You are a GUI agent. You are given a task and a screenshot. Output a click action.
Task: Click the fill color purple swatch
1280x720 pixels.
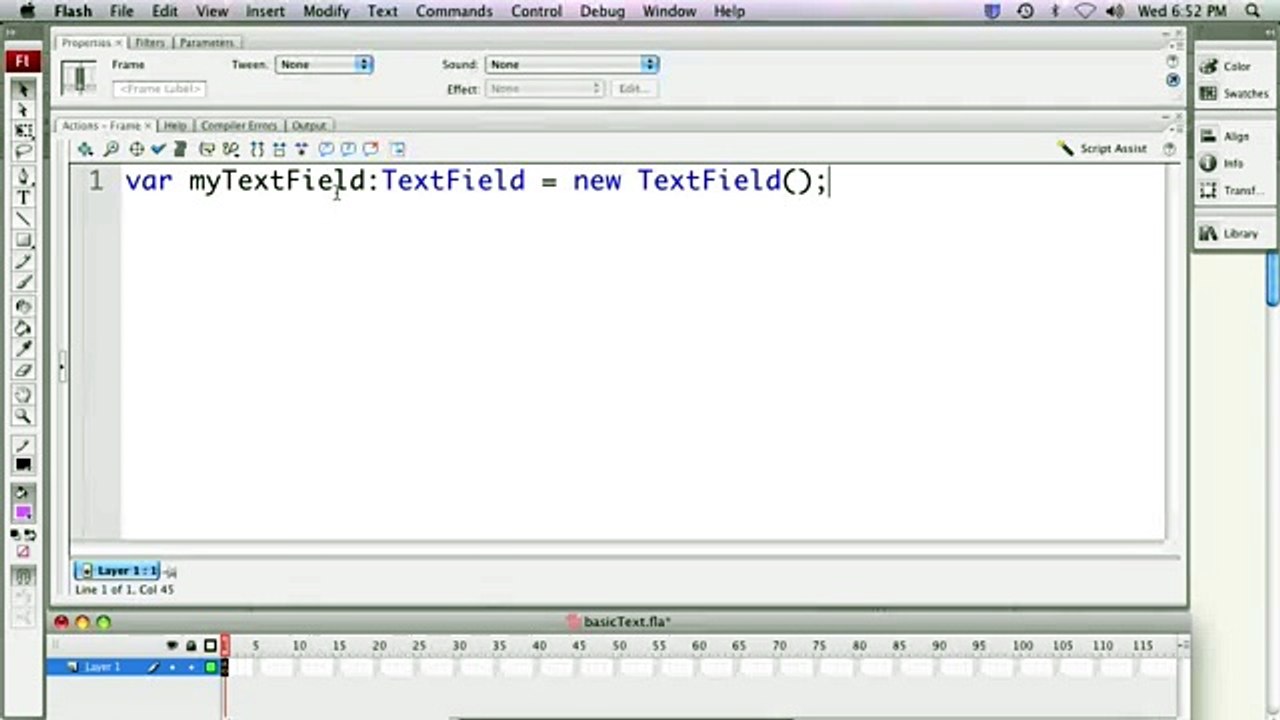pos(23,513)
